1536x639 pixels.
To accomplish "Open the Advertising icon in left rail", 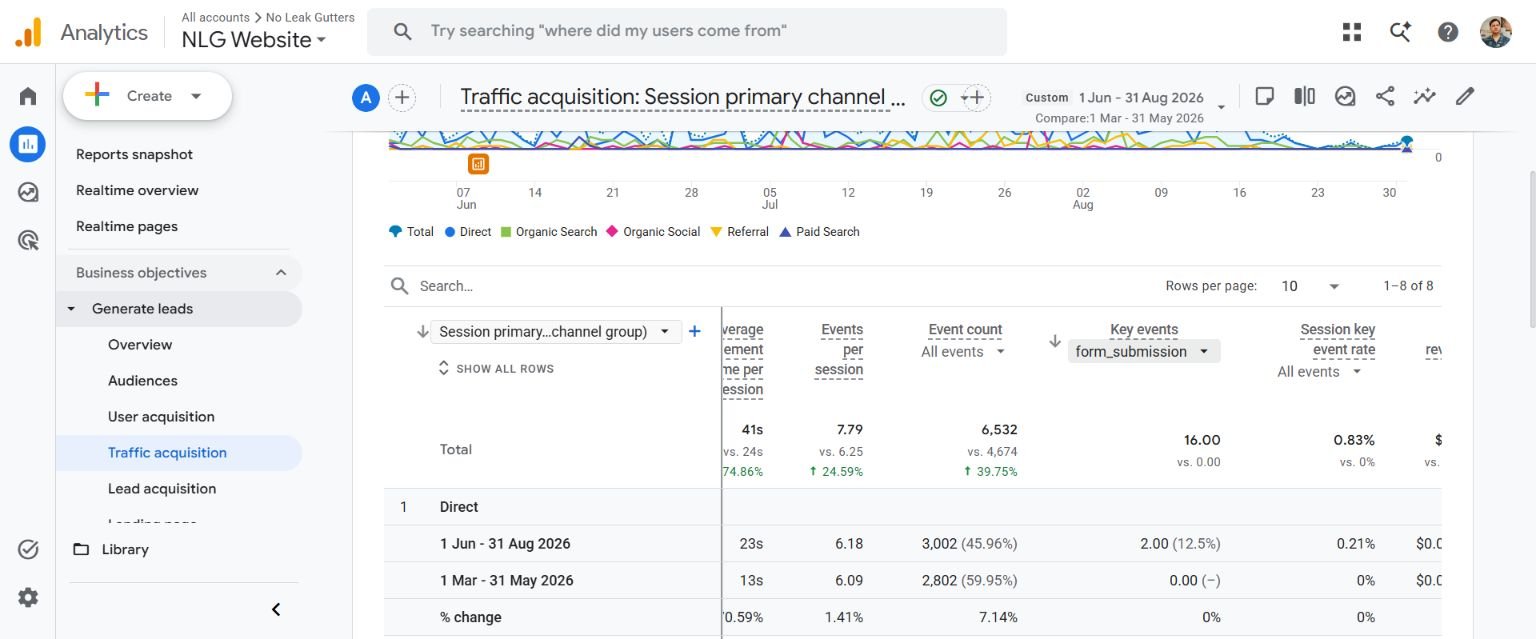I will click(28, 240).
